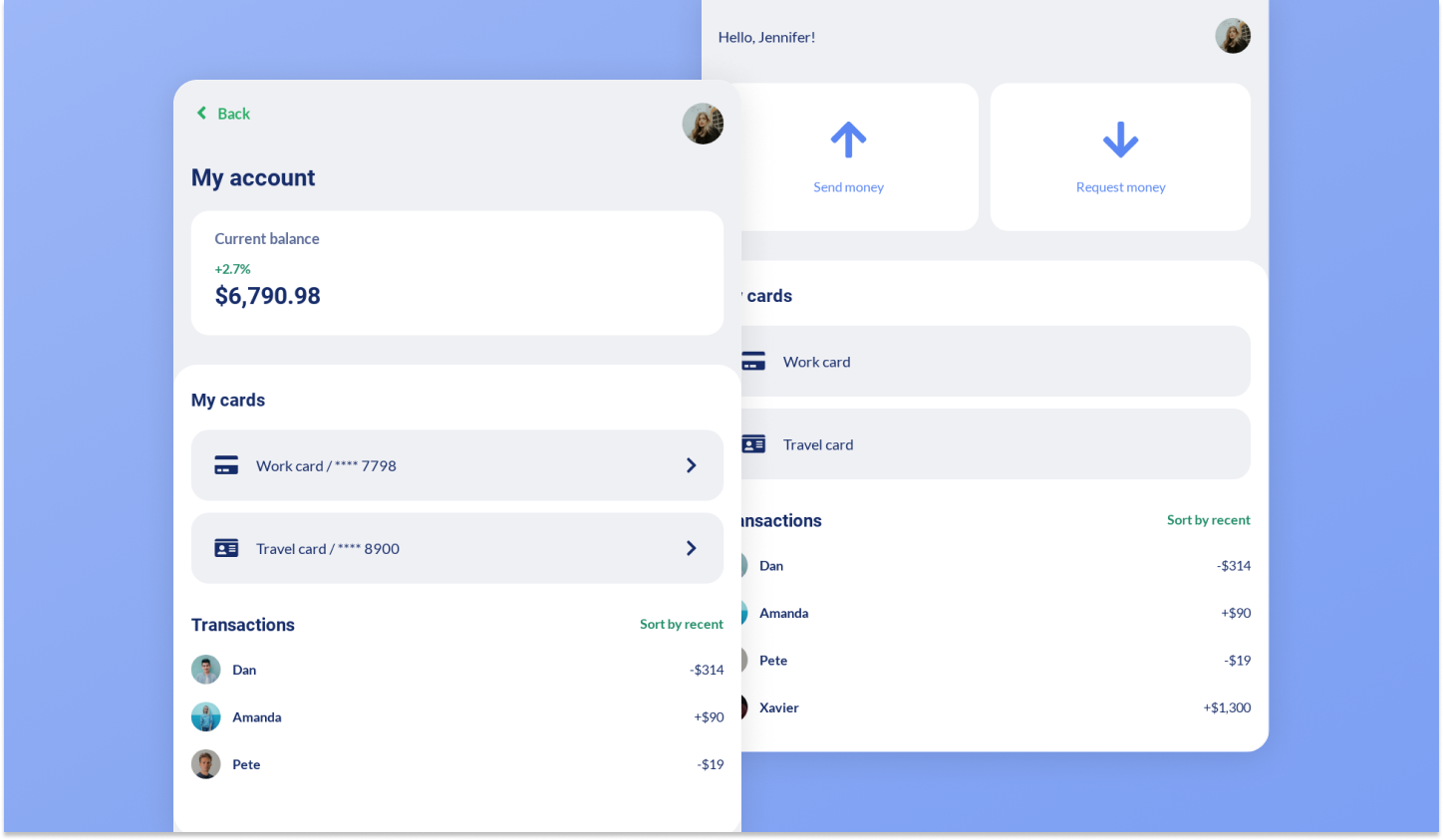Viewport: 1443px width, 840px height.
Task: Expand Travel card / **** 8900 details
Action: pyautogui.click(x=457, y=548)
